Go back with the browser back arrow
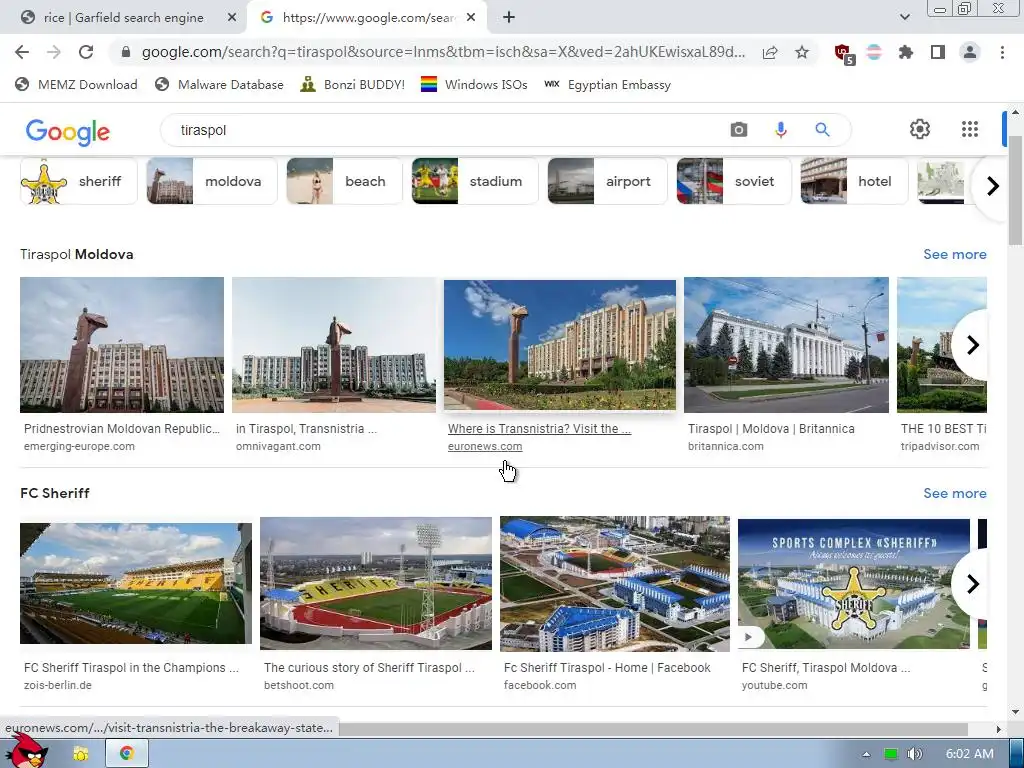This screenshot has height=768, width=1024. tap(22, 52)
